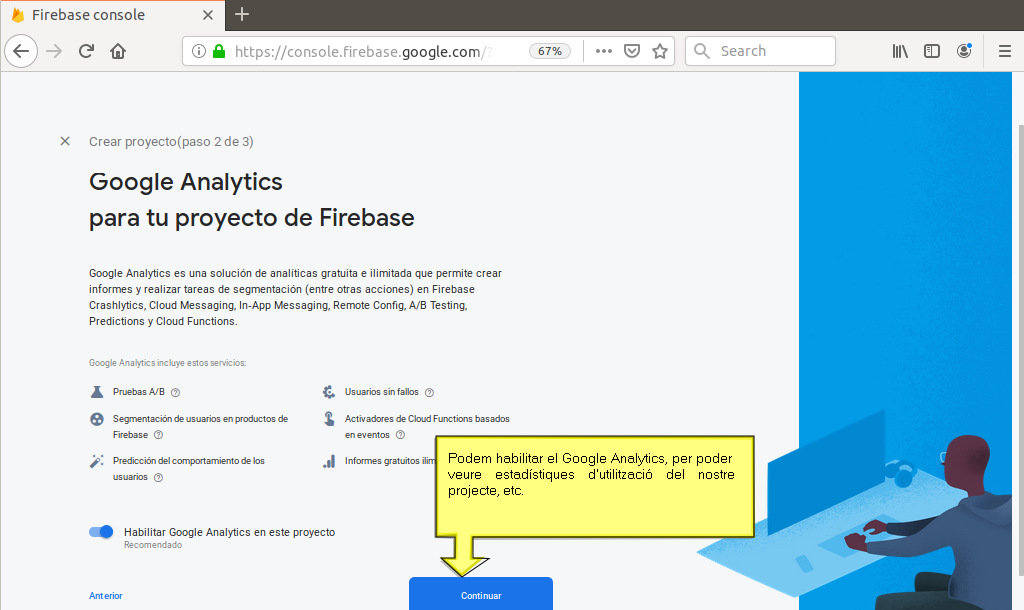Open the Library bookmarks icon
1024x610 pixels.
[x=900, y=51]
